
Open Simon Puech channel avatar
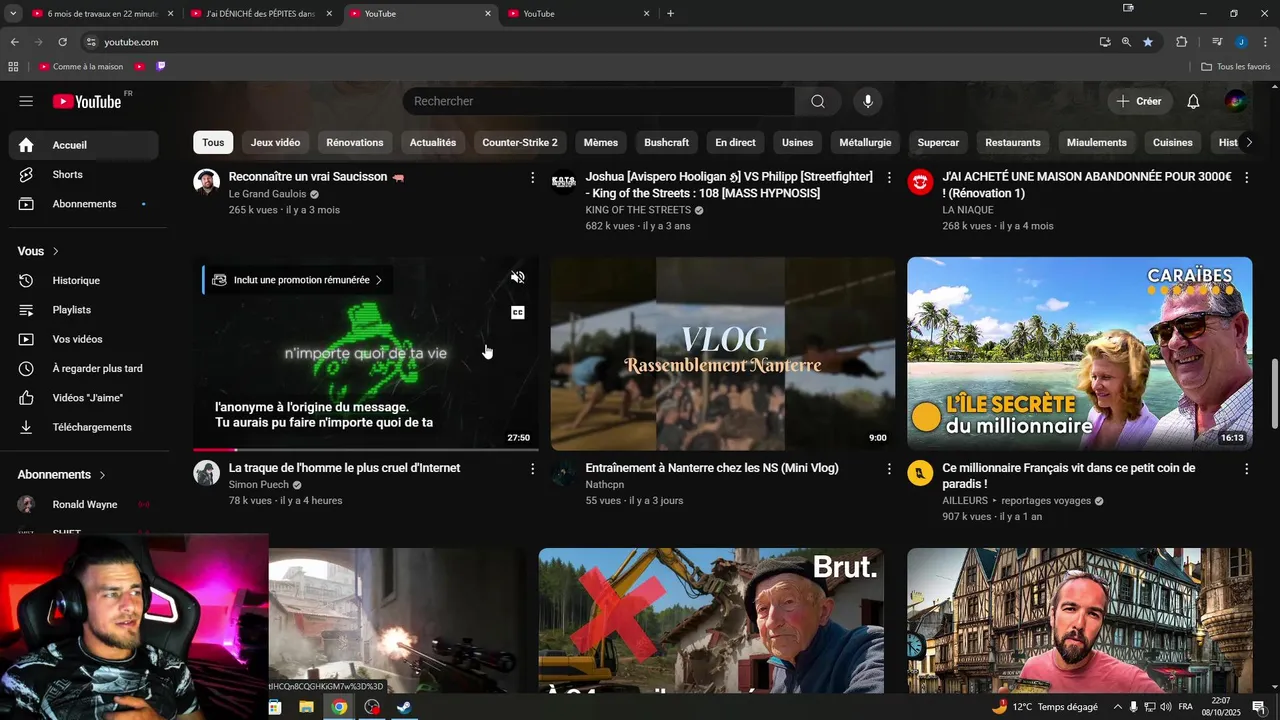(x=206, y=473)
